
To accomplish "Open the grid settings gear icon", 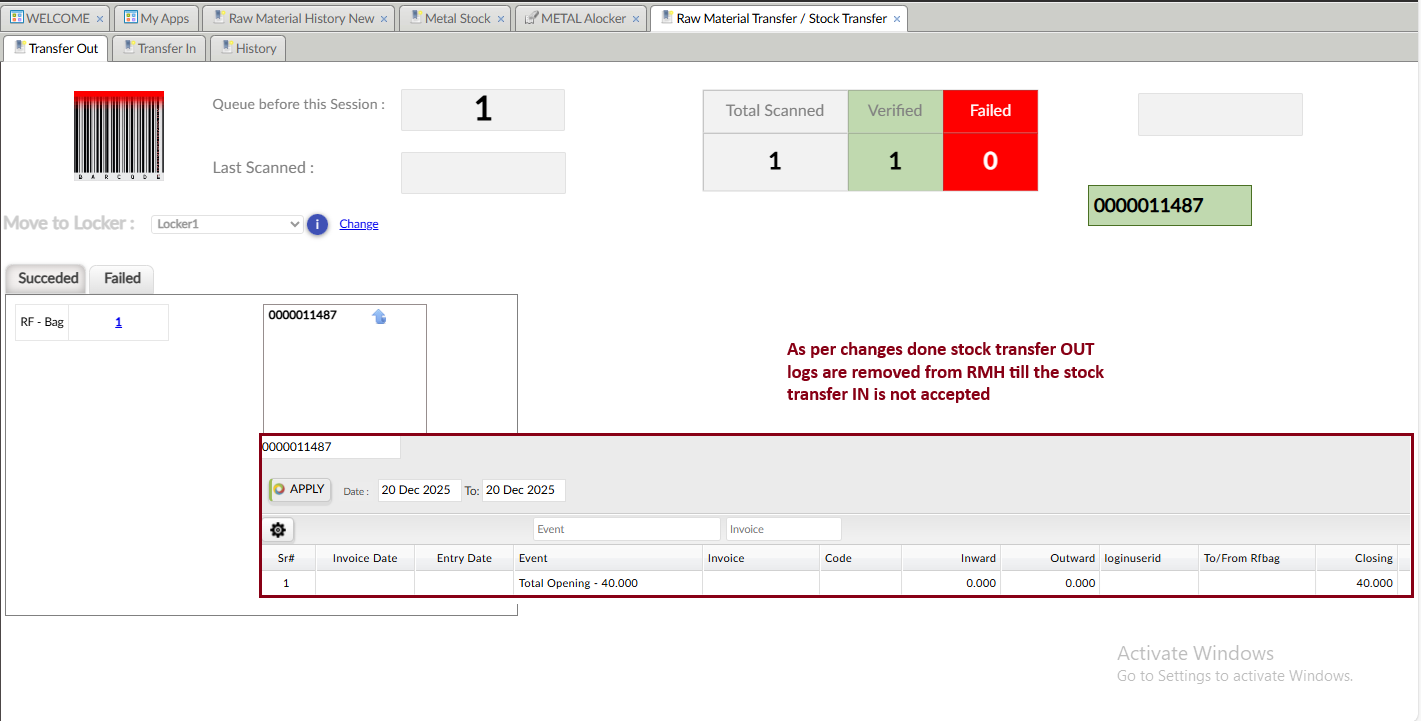I will pos(278,530).
